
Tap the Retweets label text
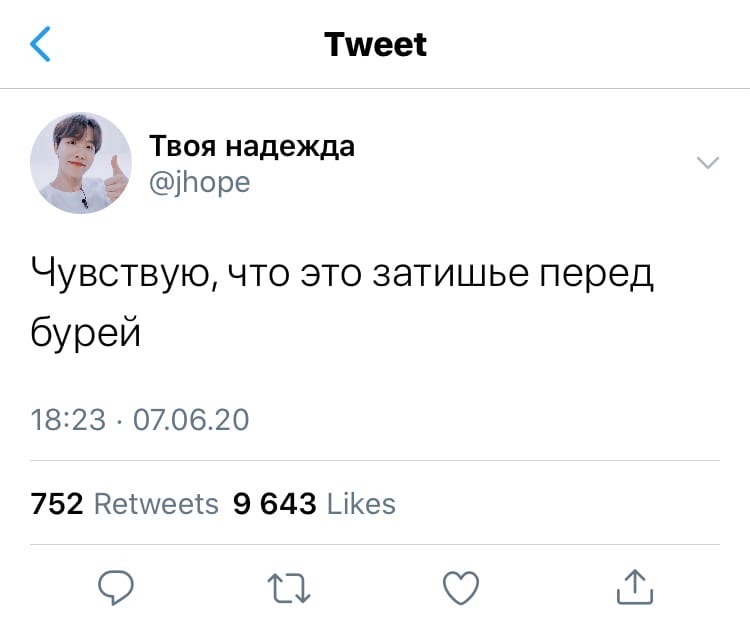pyautogui.click(x=156, y=504)
